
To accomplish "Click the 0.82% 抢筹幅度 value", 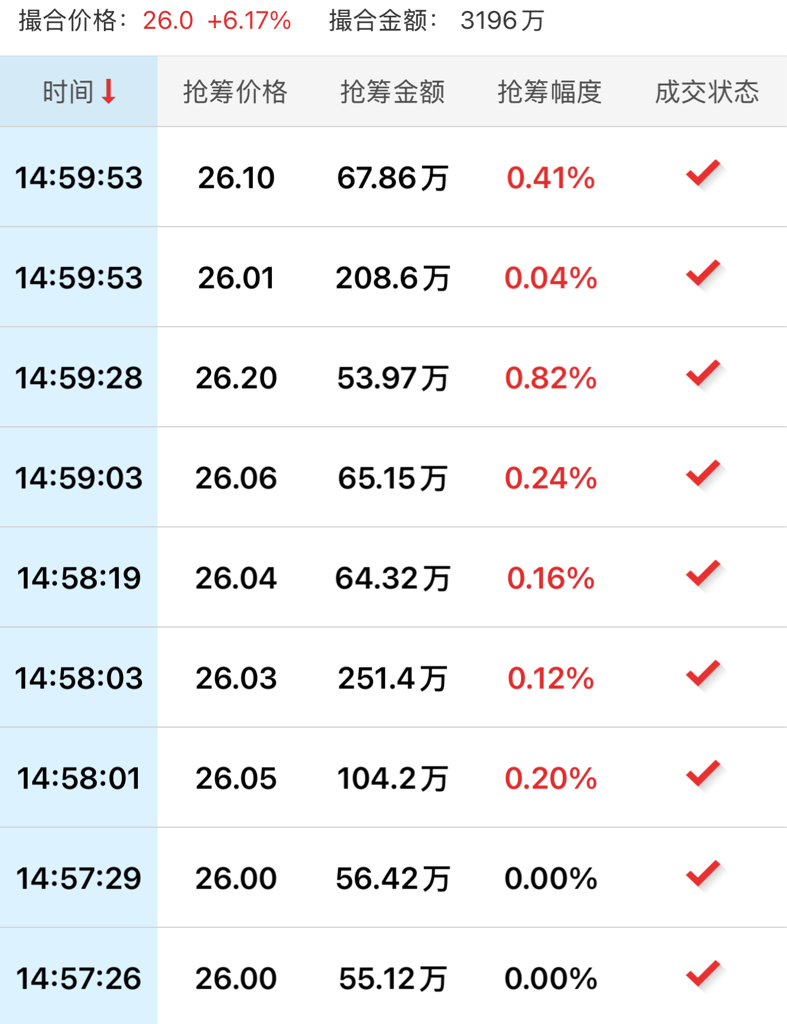I will pyautogui.click(x=550, y=378).
